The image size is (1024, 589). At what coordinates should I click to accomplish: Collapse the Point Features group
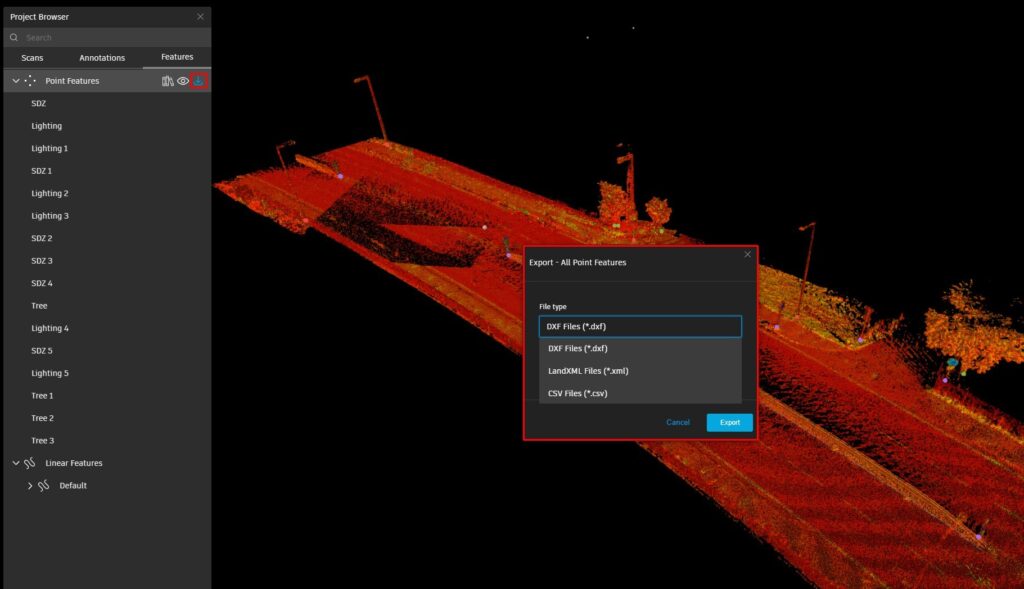pos(15,81)
